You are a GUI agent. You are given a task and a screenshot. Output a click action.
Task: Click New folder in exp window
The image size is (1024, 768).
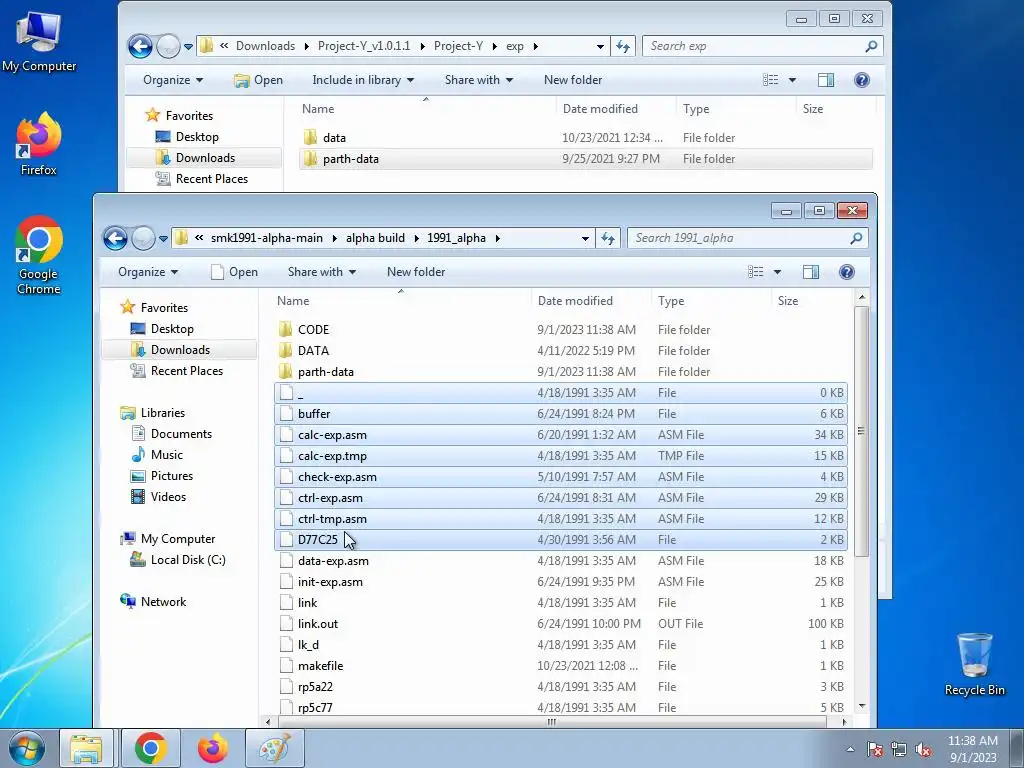point(573,80)
